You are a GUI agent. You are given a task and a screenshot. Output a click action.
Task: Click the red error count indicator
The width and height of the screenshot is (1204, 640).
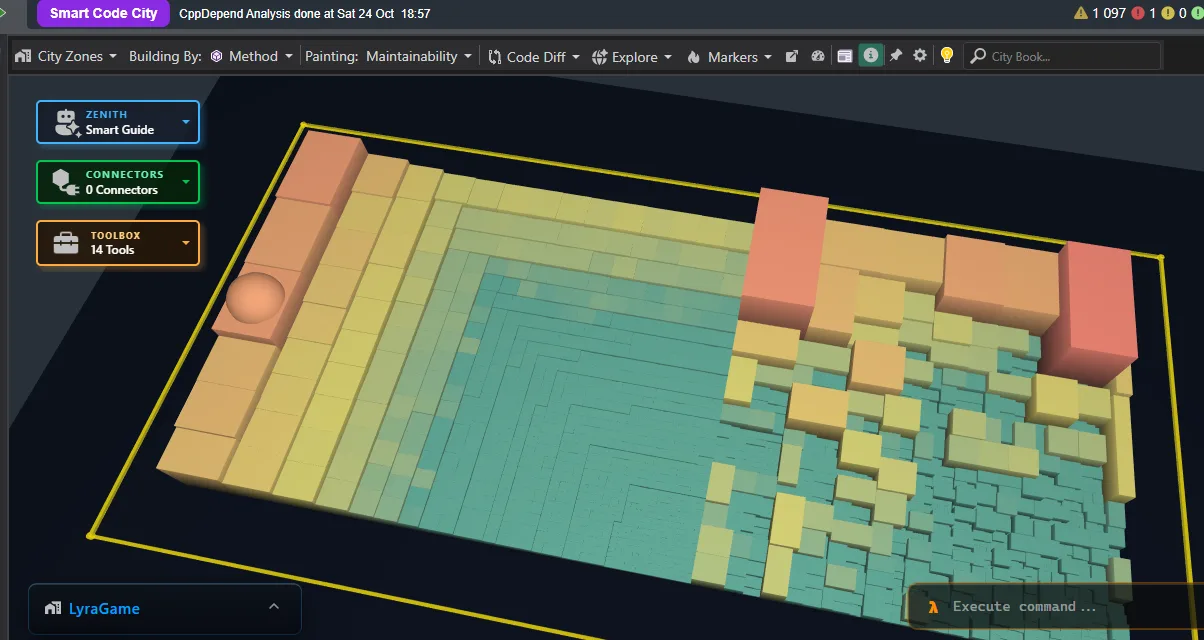click(x=1144, y=13)
